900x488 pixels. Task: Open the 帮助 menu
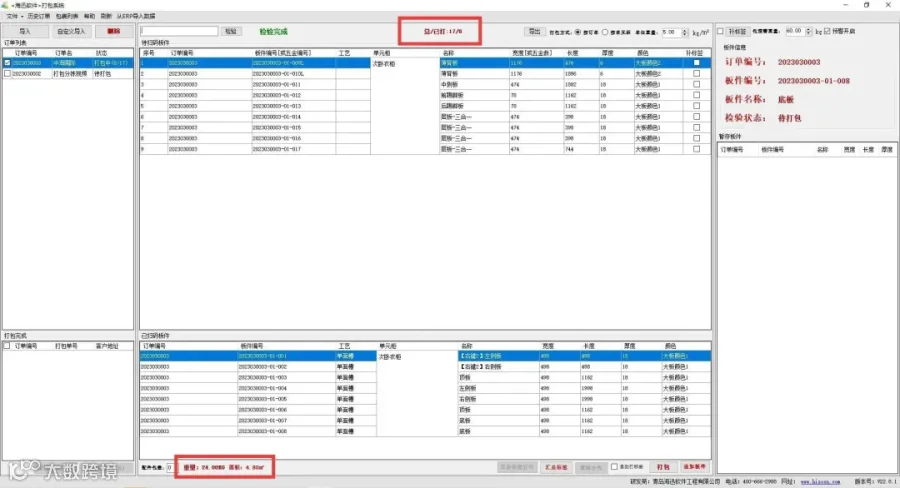coord(90,16)
